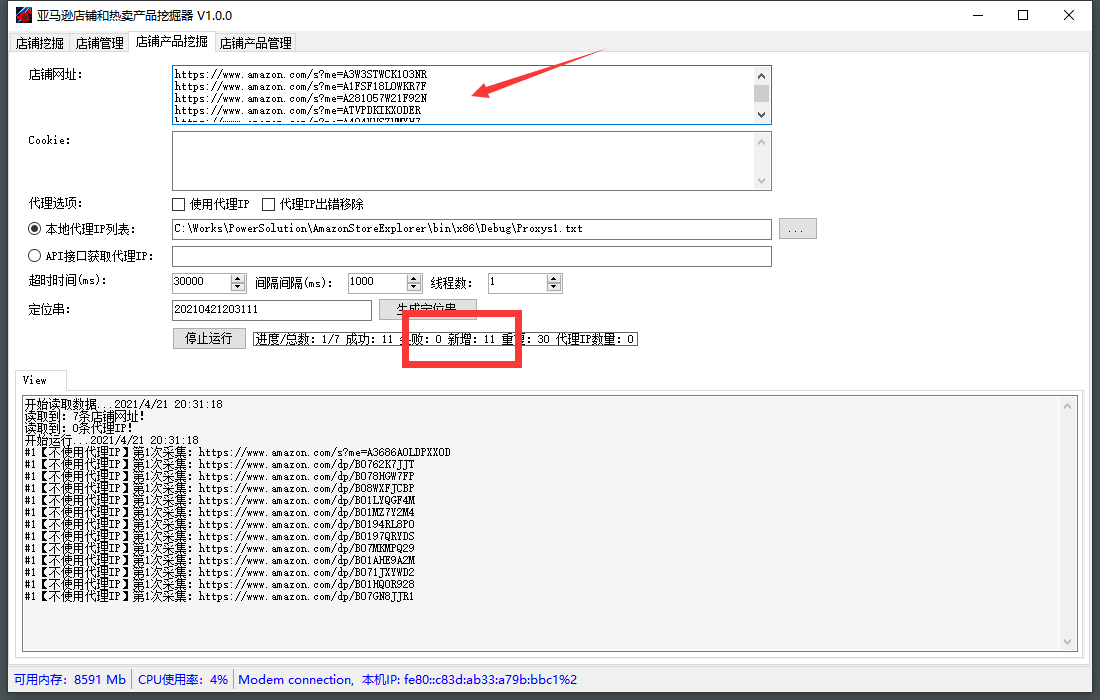Click the 店铺网址 scrollbar thumb

click(762, 93)
